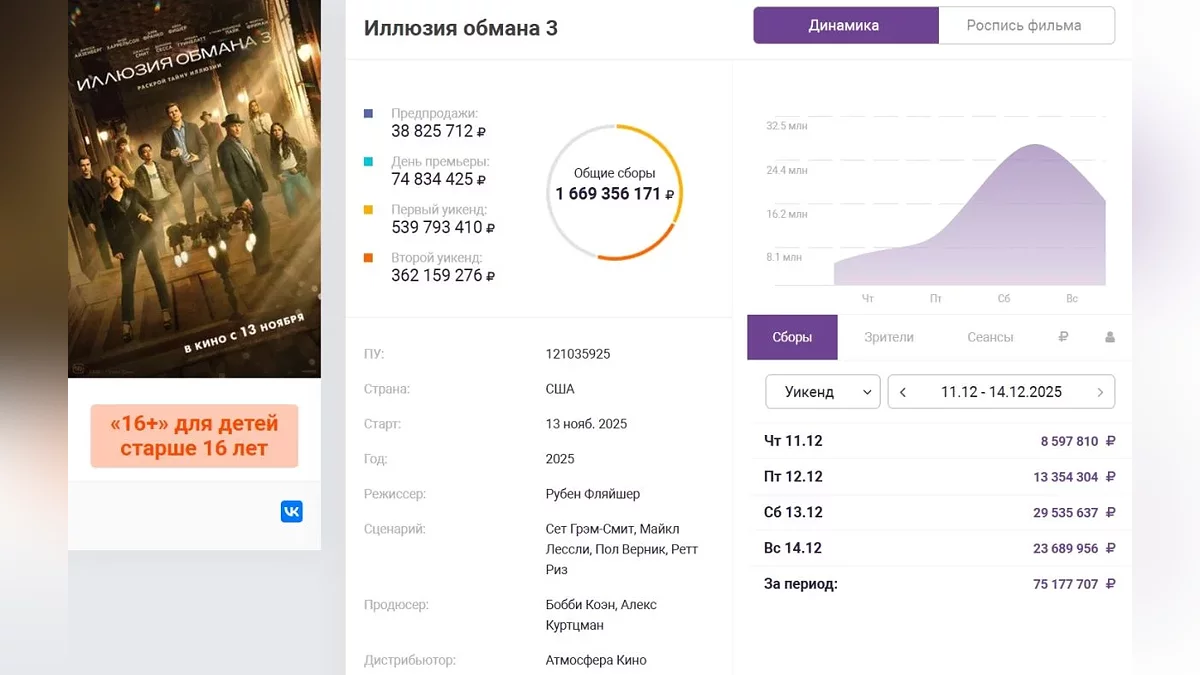Screen dimensions: 1200x675
Task: Switch to viewers person icon view
Action: coord(1109,337)
